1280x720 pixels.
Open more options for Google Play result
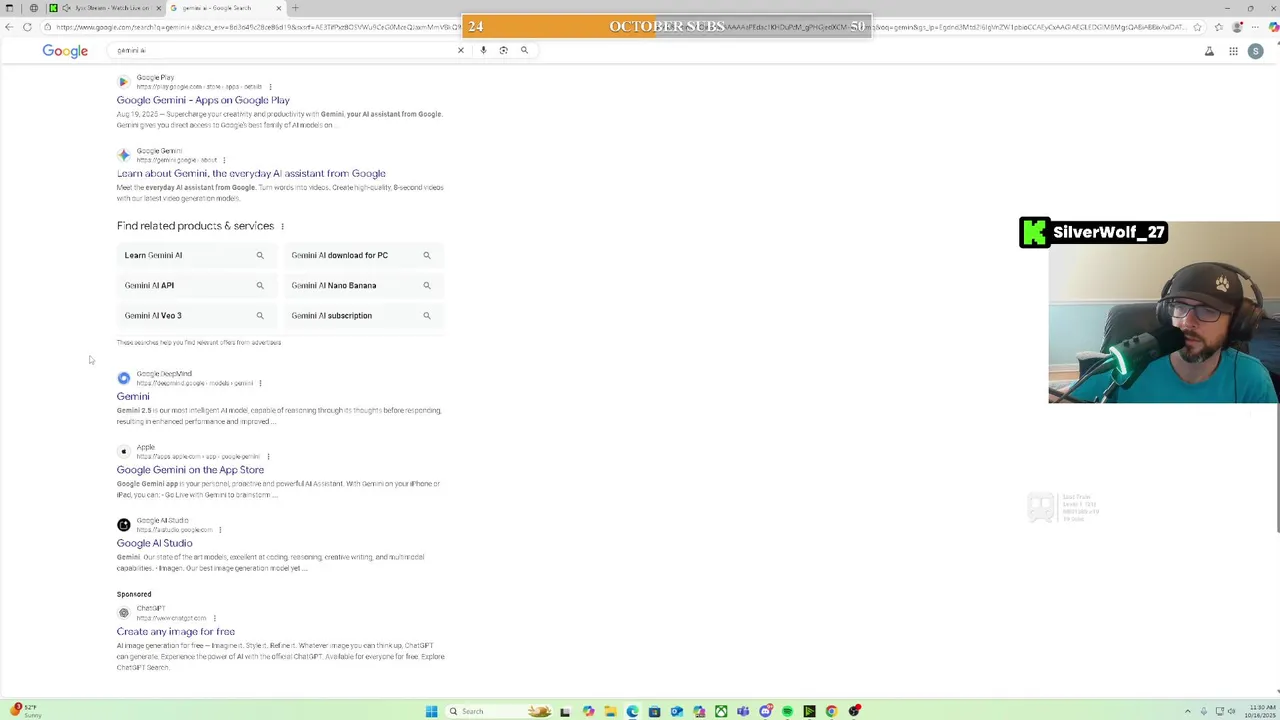pyautogui.click(x=270, y=86)
